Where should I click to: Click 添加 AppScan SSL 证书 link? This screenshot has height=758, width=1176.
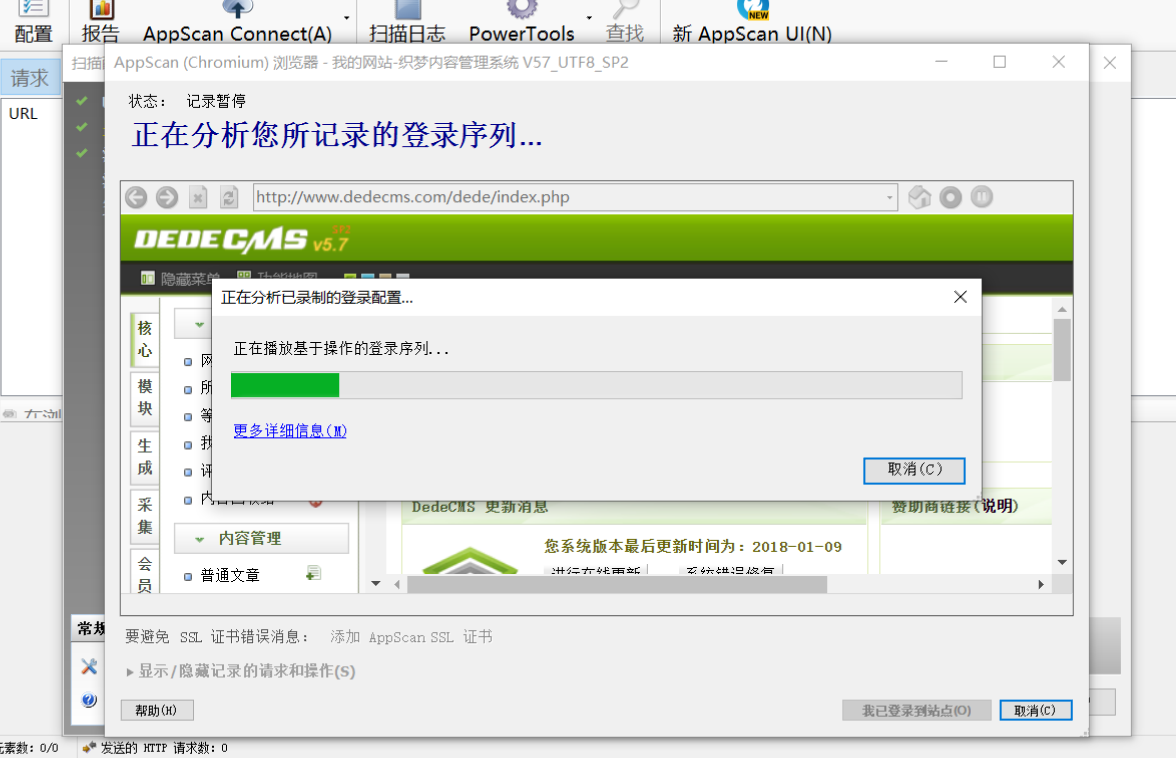(x=411, y=637)
